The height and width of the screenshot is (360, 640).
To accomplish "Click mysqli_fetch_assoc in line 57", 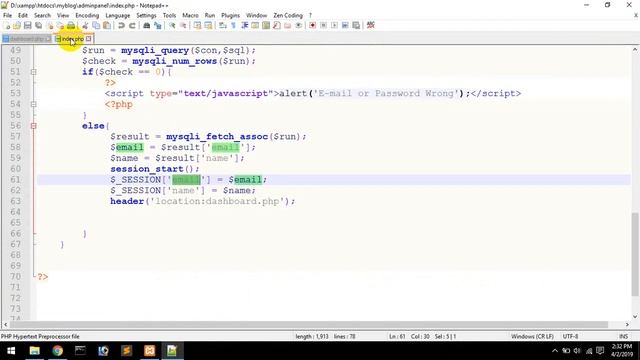I will 217,136.
